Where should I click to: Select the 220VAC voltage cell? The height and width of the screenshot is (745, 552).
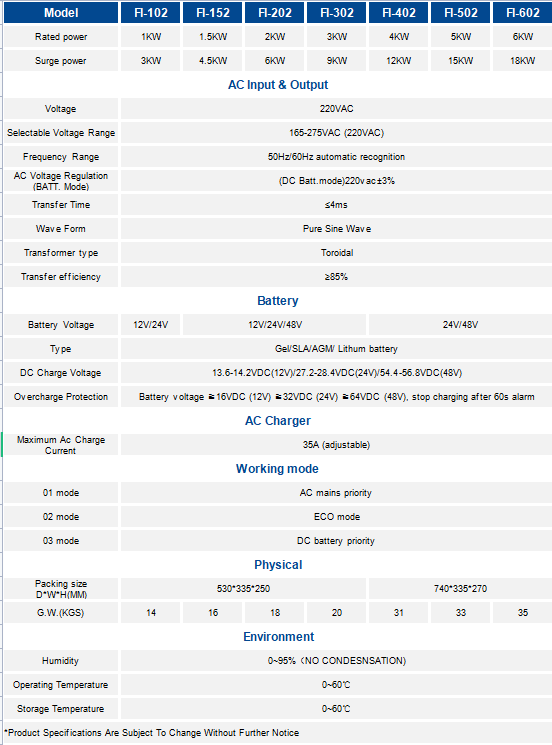[x=336, y=109]
